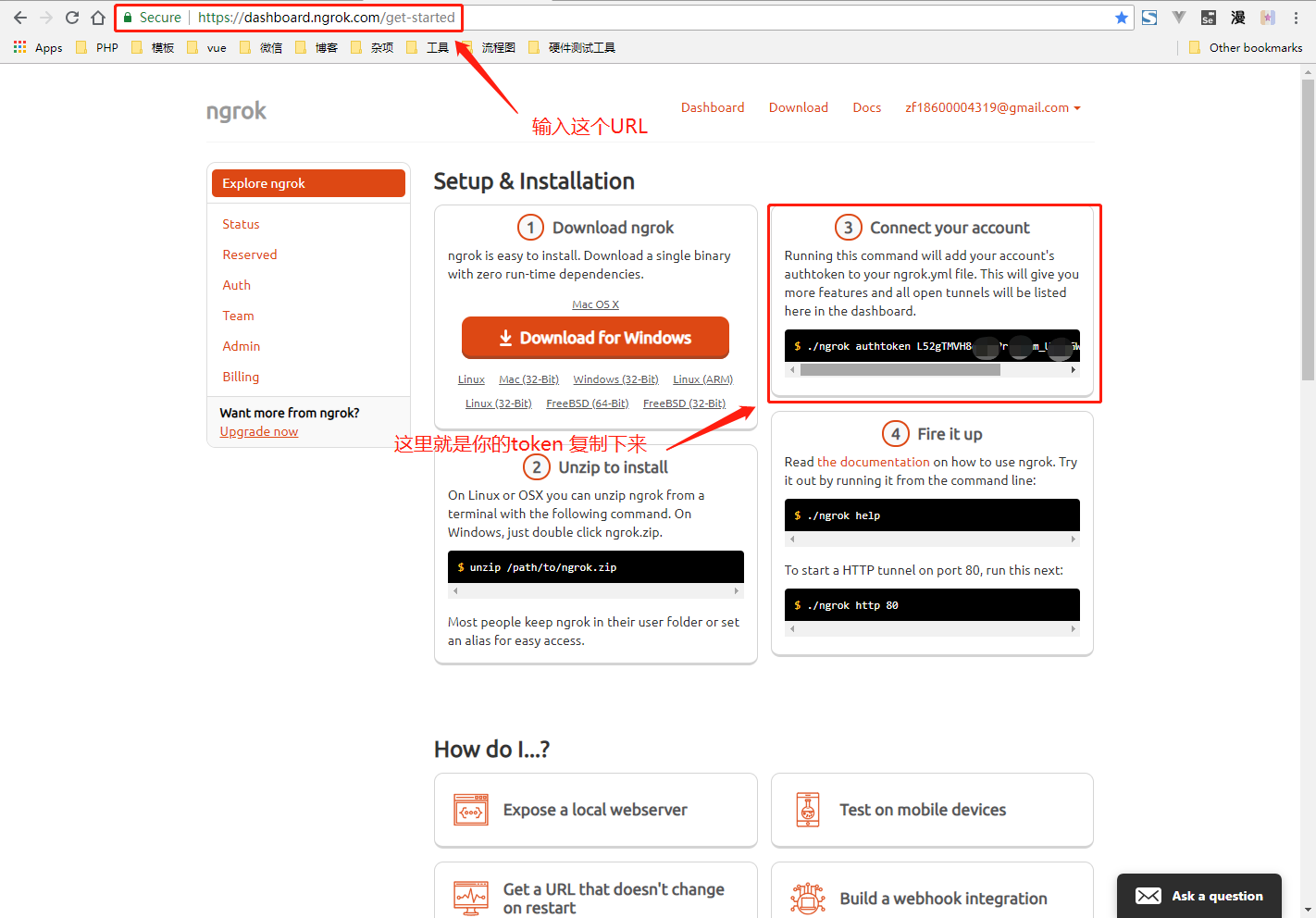Screen dimensions: 1316x918
Task: Open the PHP bookmarks folder
Action: (x=97, y=47)
